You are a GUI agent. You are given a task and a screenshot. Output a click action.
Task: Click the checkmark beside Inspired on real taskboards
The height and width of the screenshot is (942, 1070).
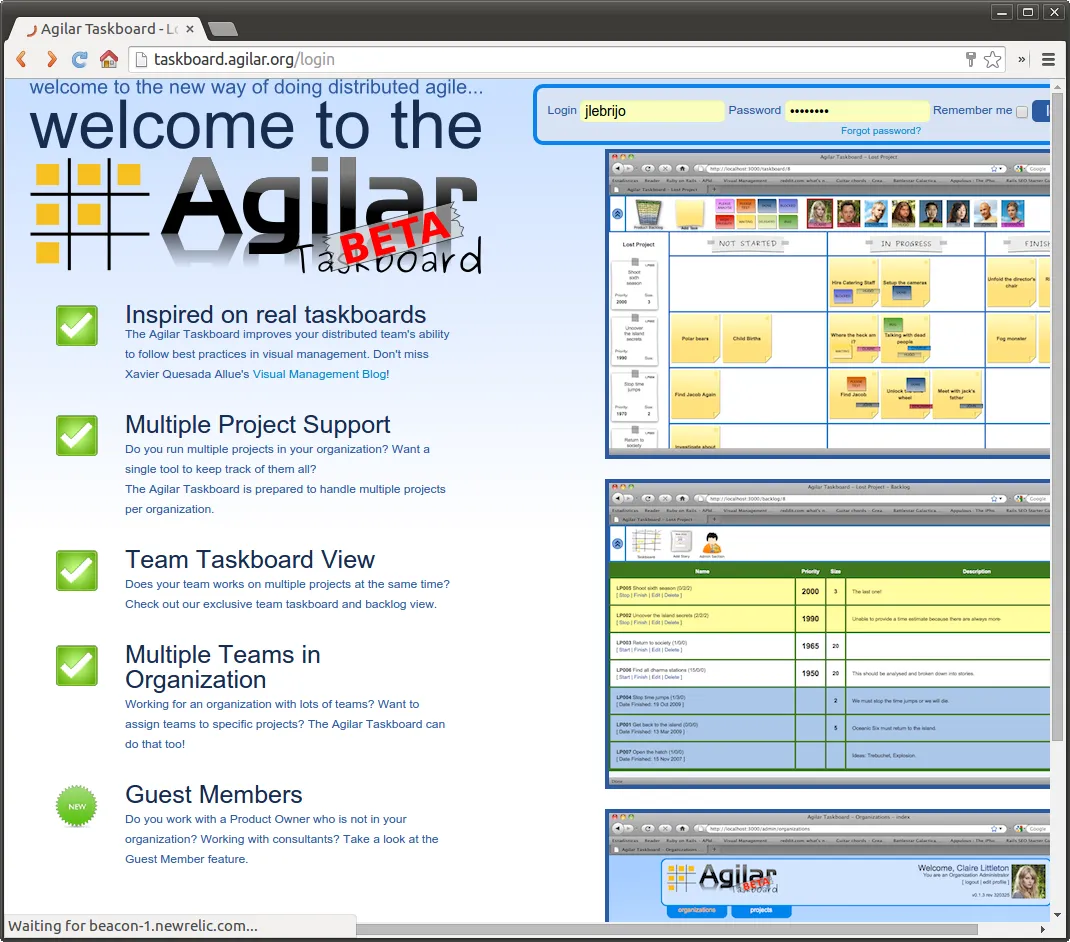[76, 325]
